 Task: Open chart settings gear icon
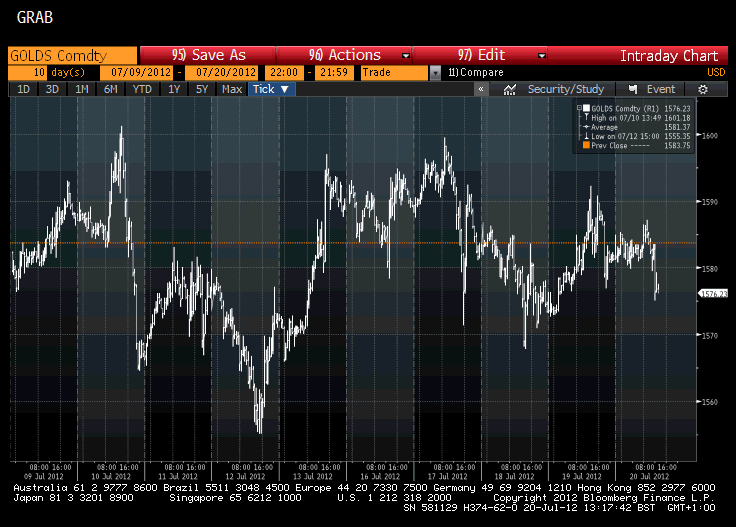tap(703, 89)
